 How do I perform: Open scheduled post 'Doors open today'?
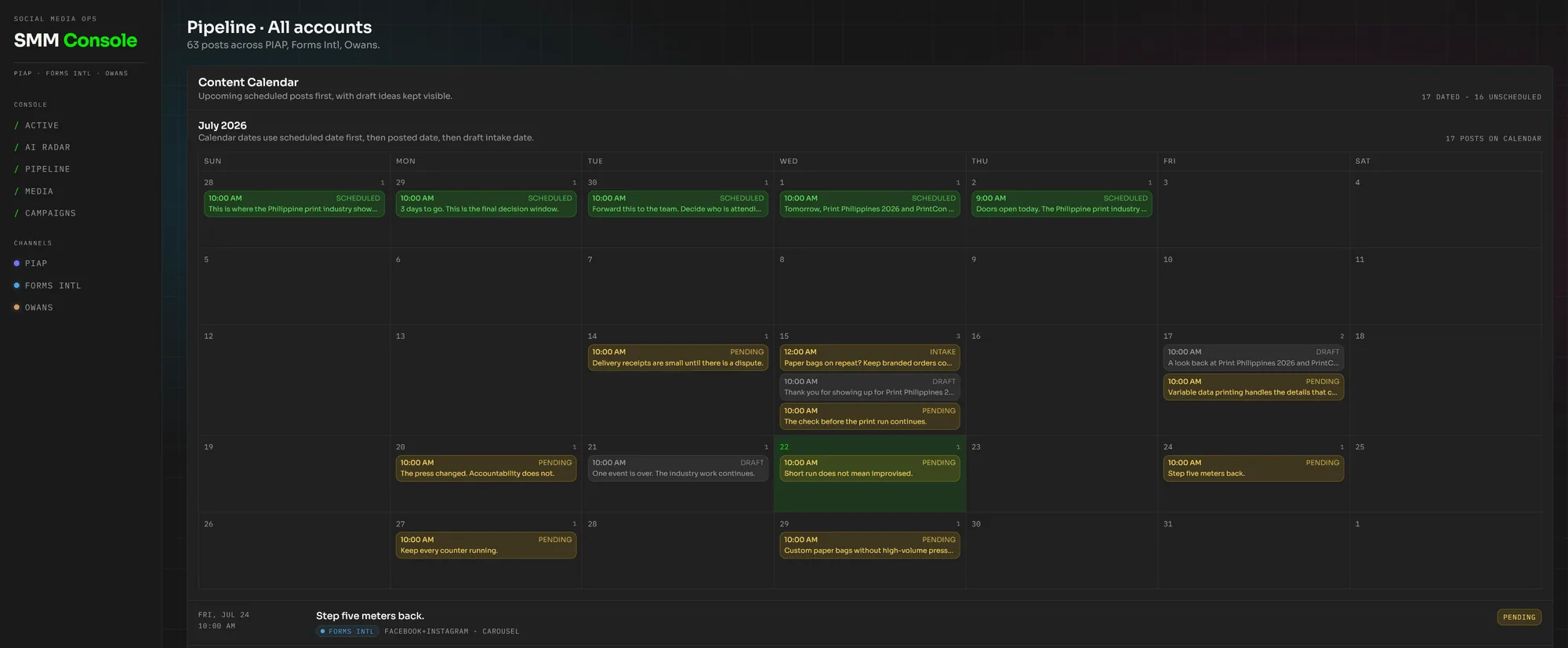coord(1062,204)
